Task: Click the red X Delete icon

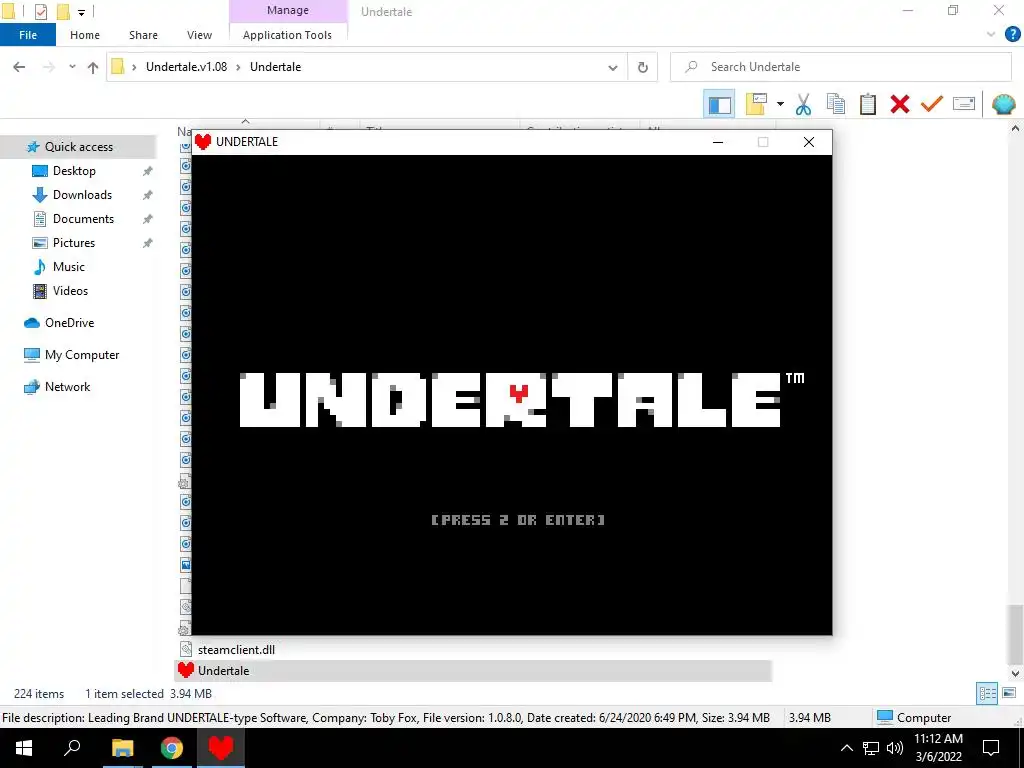Action: (x=899, y=104)
